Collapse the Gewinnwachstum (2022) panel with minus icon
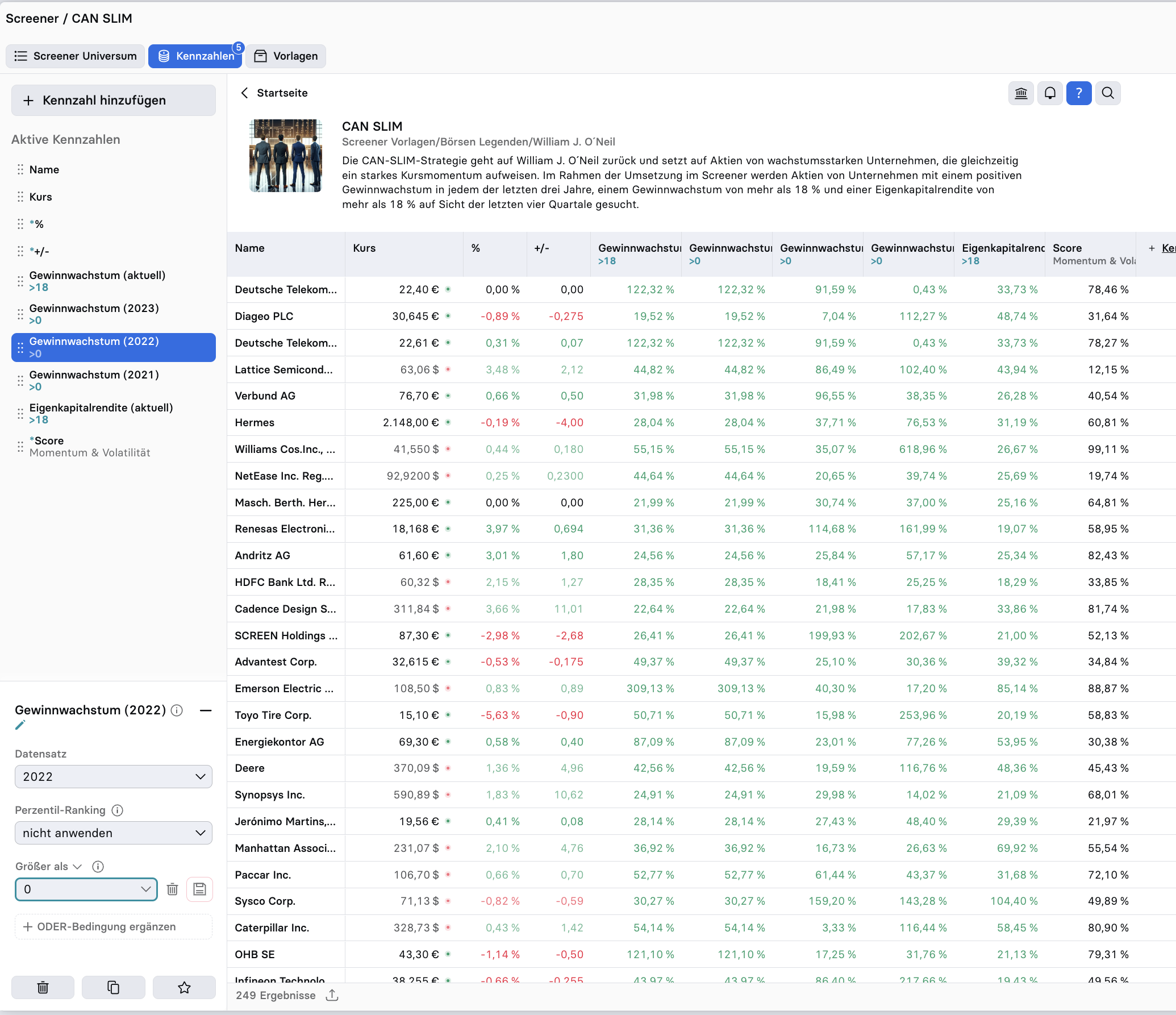Image resolution: width=1176 pixels, height=1015 pixels. (206, 710)
